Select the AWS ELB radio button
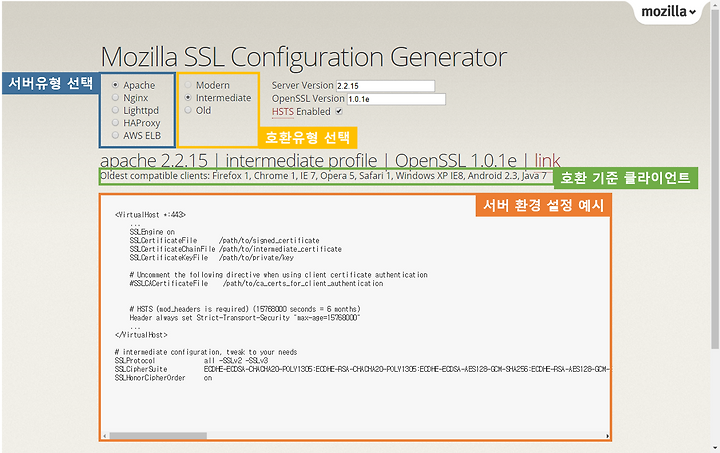The image size is (720, 453). click(x=115, y=135)
